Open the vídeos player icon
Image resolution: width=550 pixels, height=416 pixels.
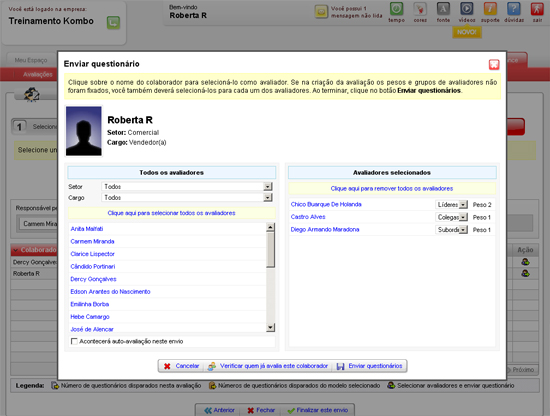(x=467, y=9)
